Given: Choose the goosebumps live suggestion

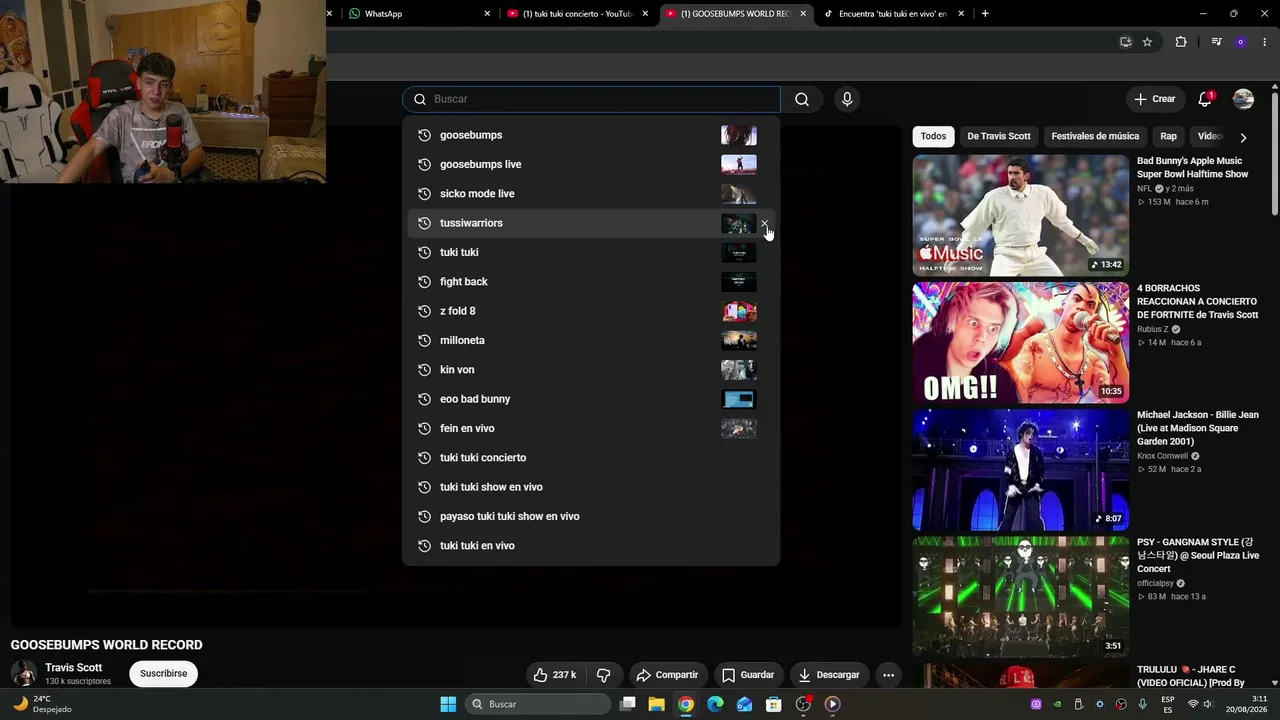Looking at the screenshot, I should pyautogui.click(x=591, y=164).
